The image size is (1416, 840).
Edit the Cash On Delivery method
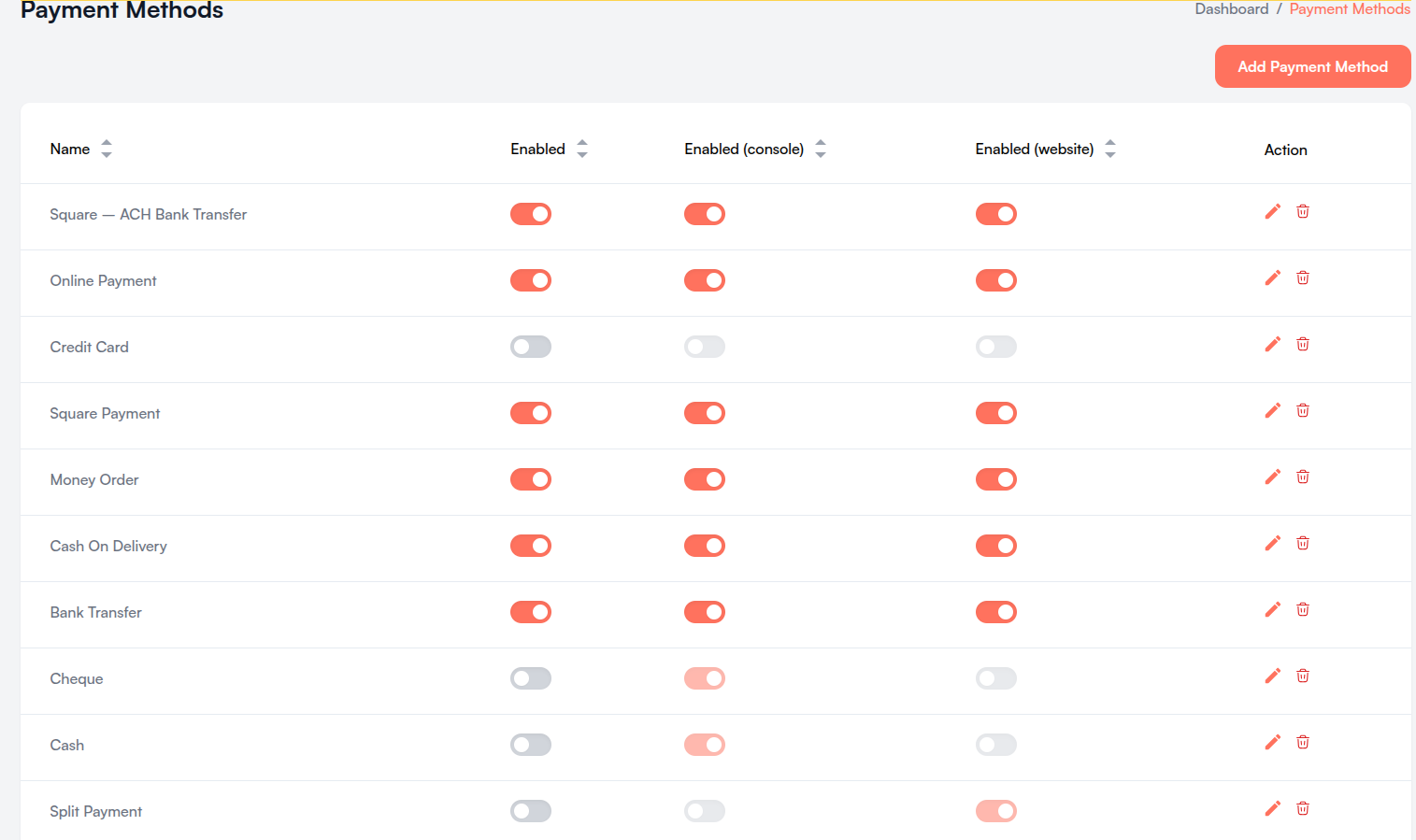(1272, 544)
